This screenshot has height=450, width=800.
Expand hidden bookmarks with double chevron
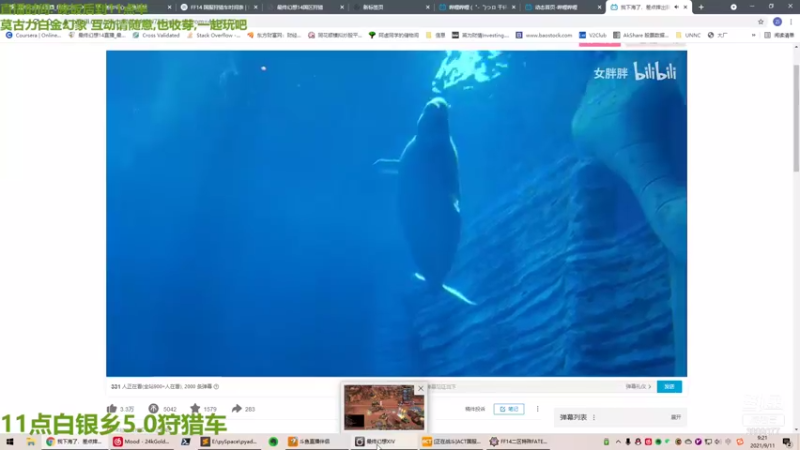point(753,35)
